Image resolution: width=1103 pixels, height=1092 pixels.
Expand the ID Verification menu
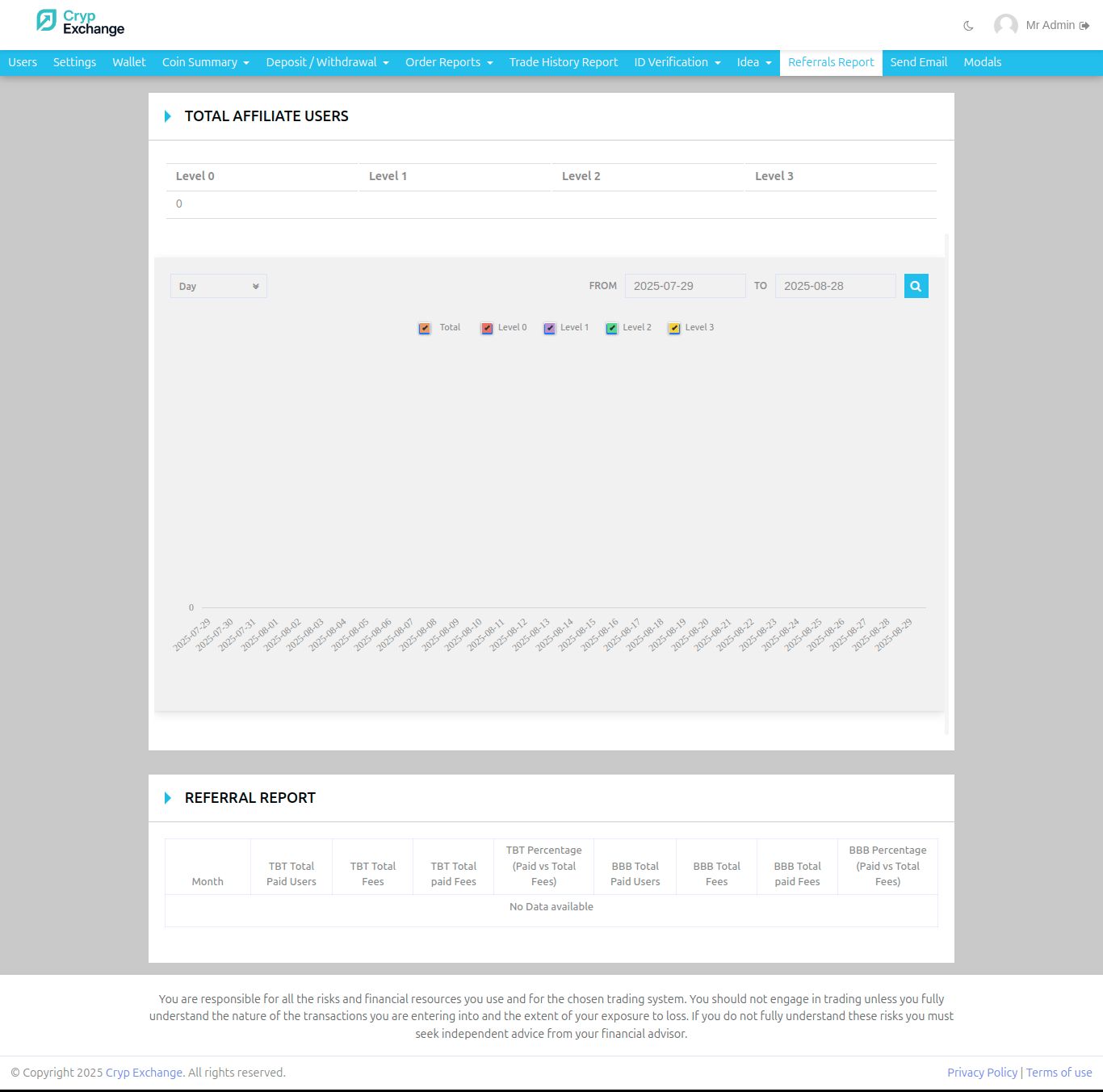(x=677, y=62)
